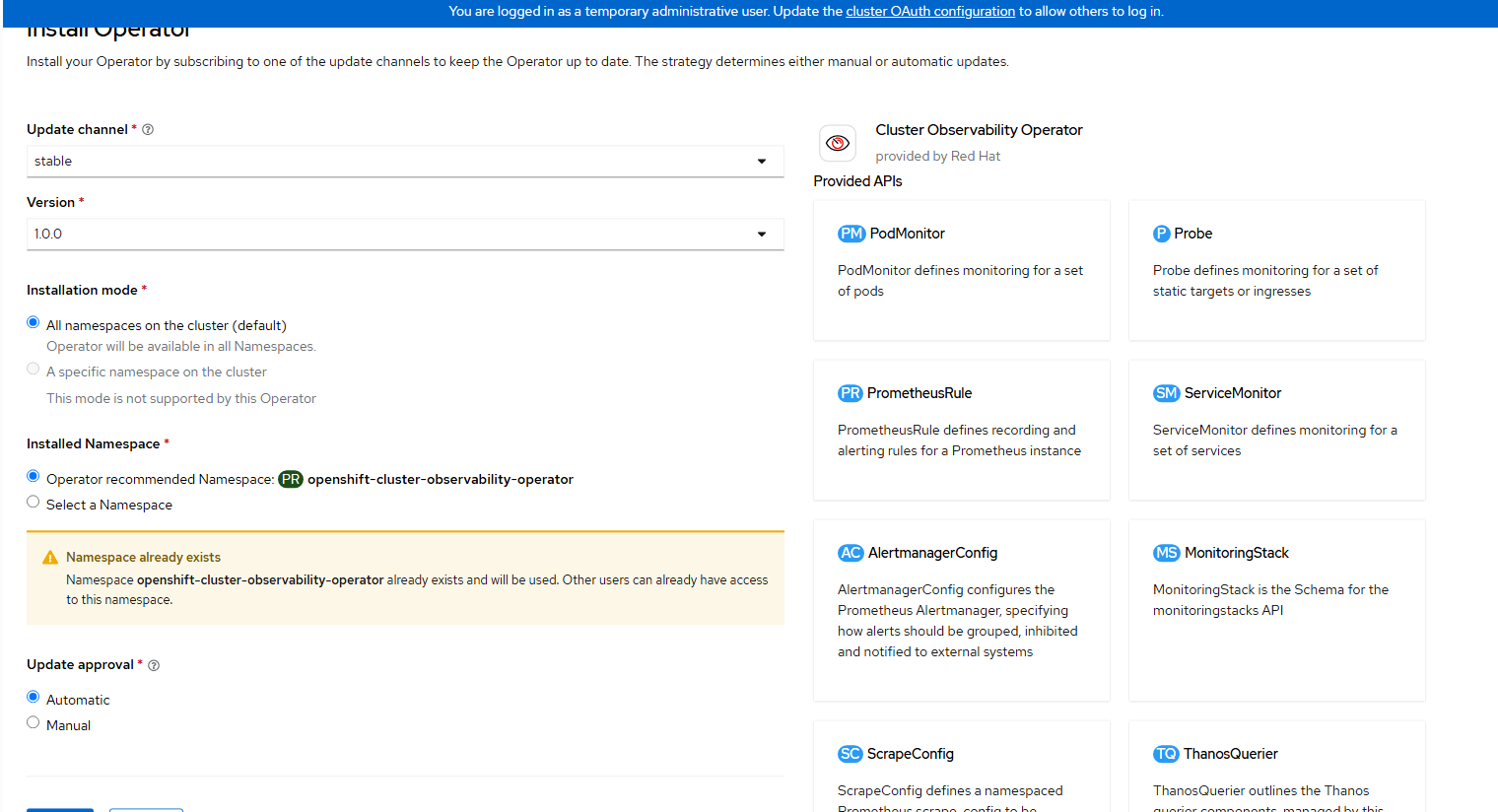Click the 'provided by Red Hat' text
The image size is (1498, 812).
tap(937, 156)
